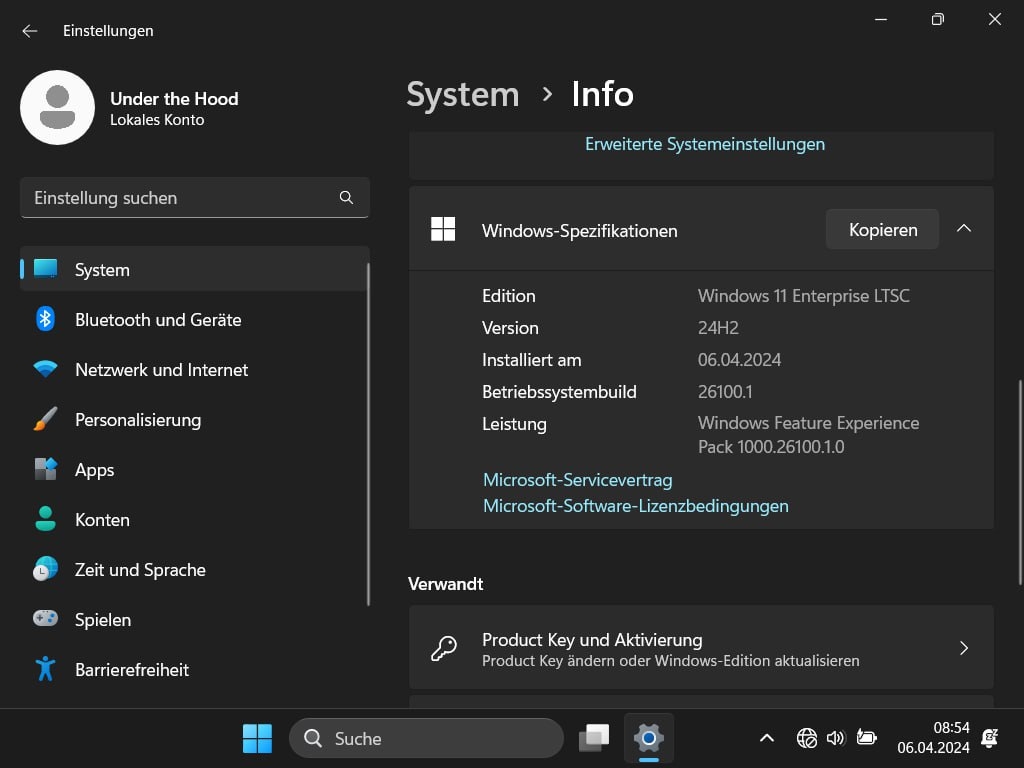Open Product Key und Aktivierung chevron arrow

pos(964,648)
